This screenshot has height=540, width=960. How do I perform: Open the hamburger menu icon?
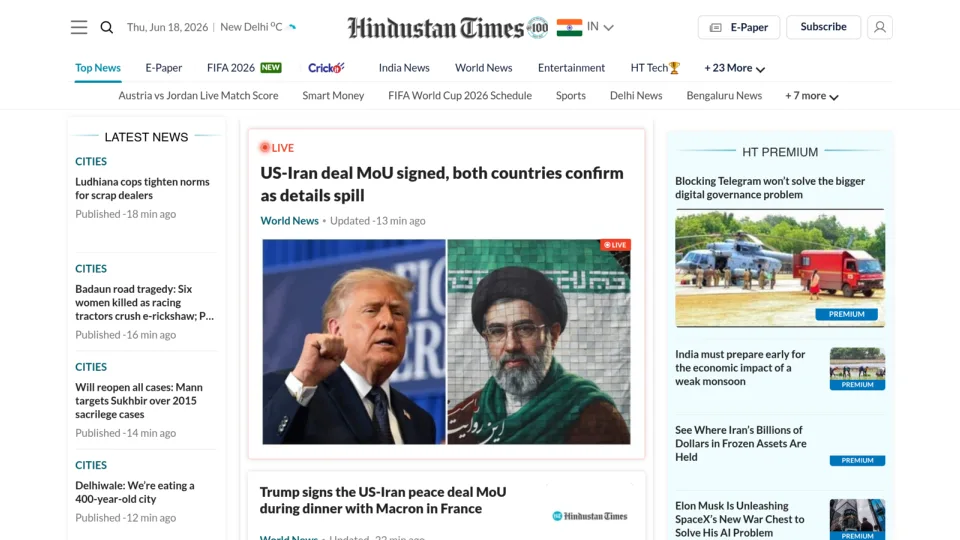pyautogui.click(x=79, y=27)
